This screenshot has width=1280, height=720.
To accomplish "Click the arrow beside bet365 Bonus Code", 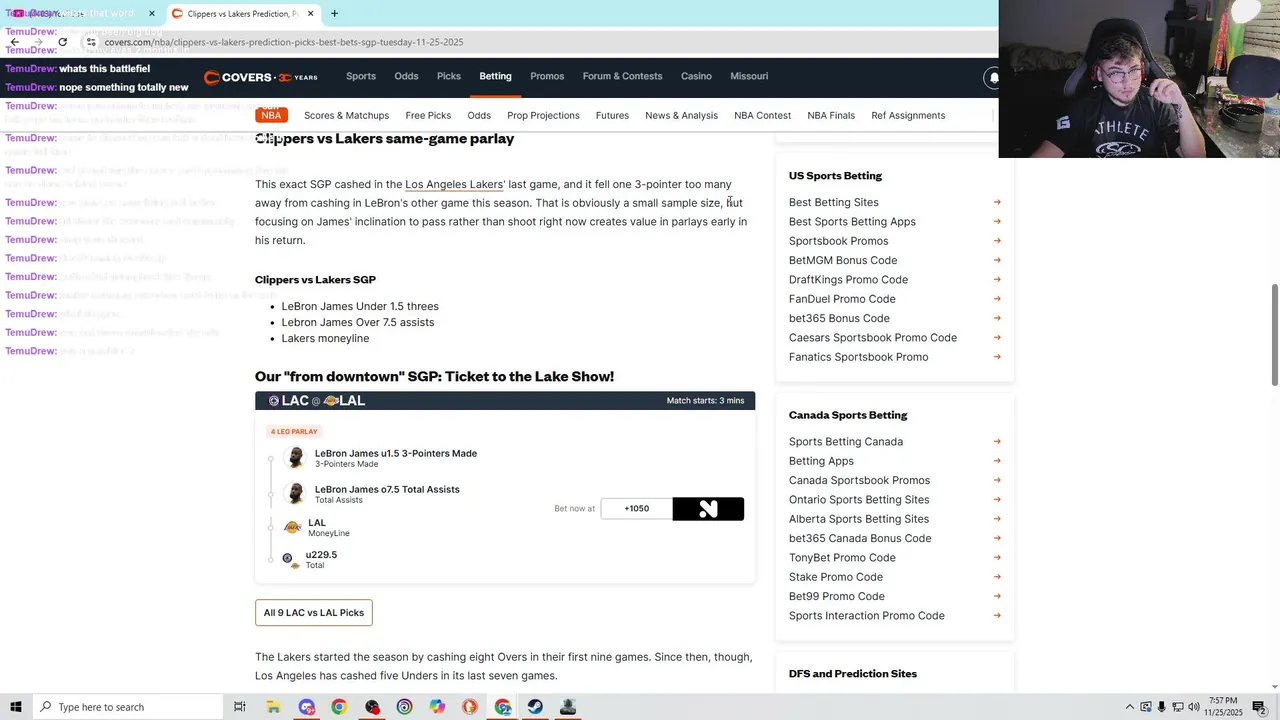I will (x=997, y=318).
